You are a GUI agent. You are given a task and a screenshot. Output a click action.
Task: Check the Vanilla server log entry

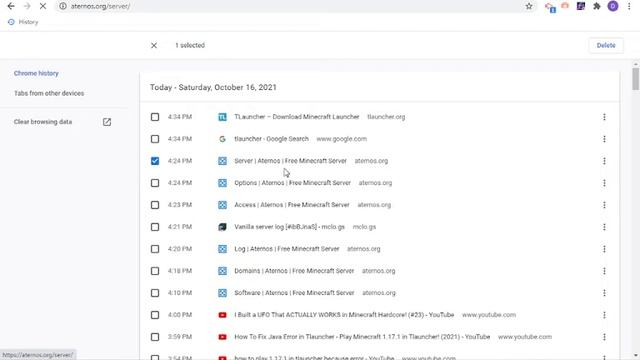[155, 227]
